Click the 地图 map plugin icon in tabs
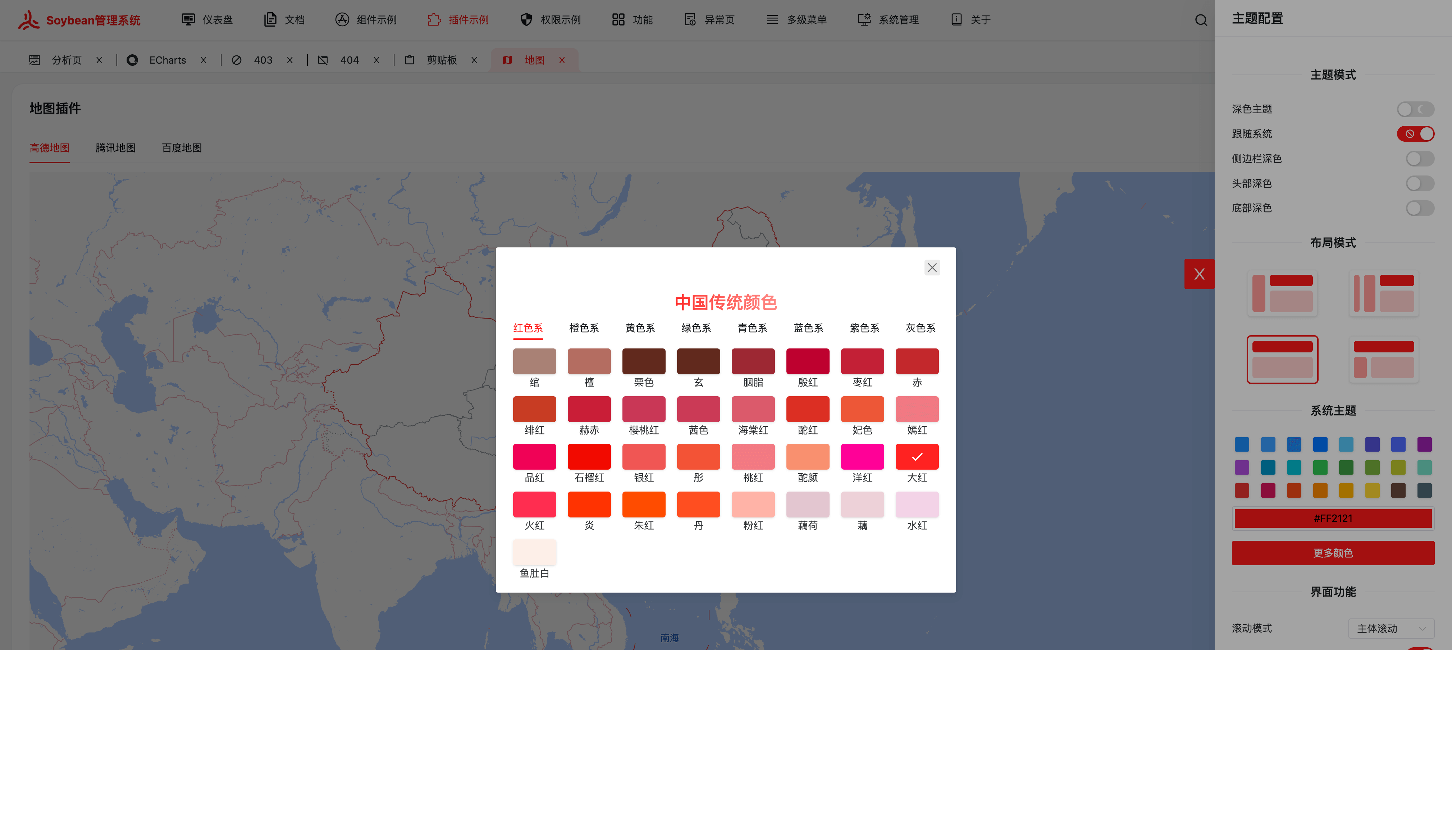The image size is (1452, 840). 507,60
